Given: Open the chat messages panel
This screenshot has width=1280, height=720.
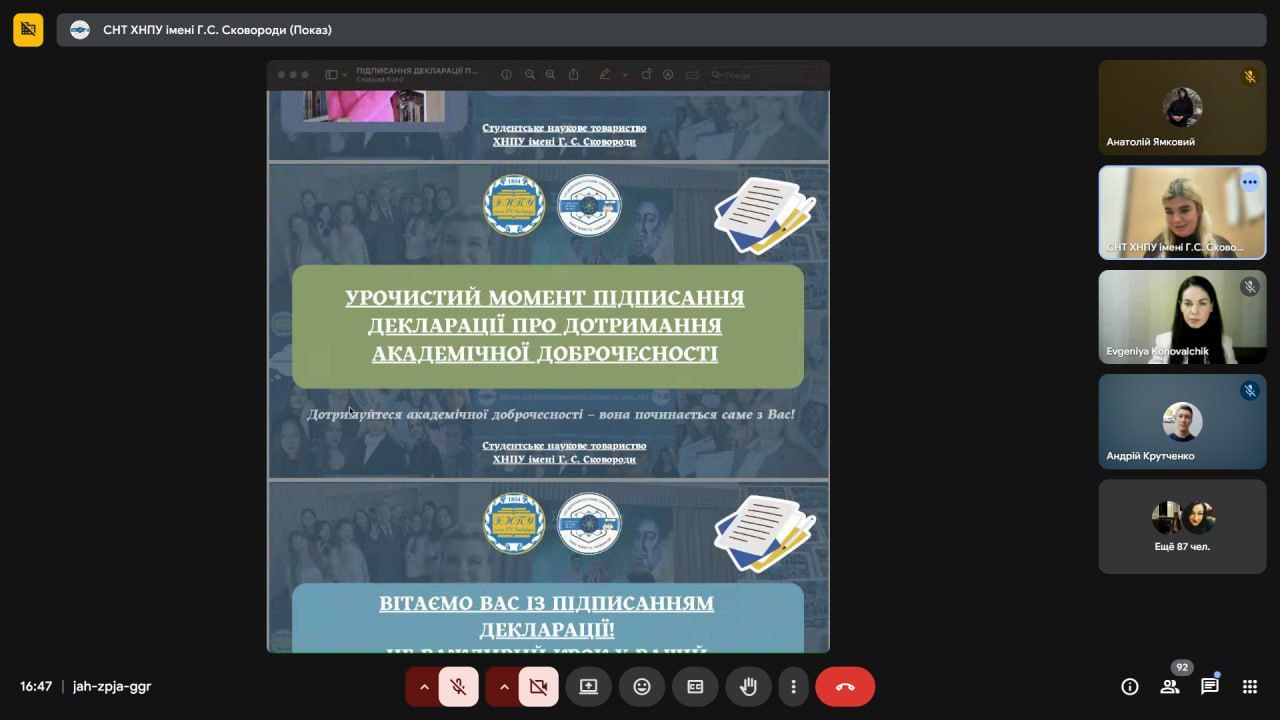Looking at the screenshot, I should tap(1209, 686).
